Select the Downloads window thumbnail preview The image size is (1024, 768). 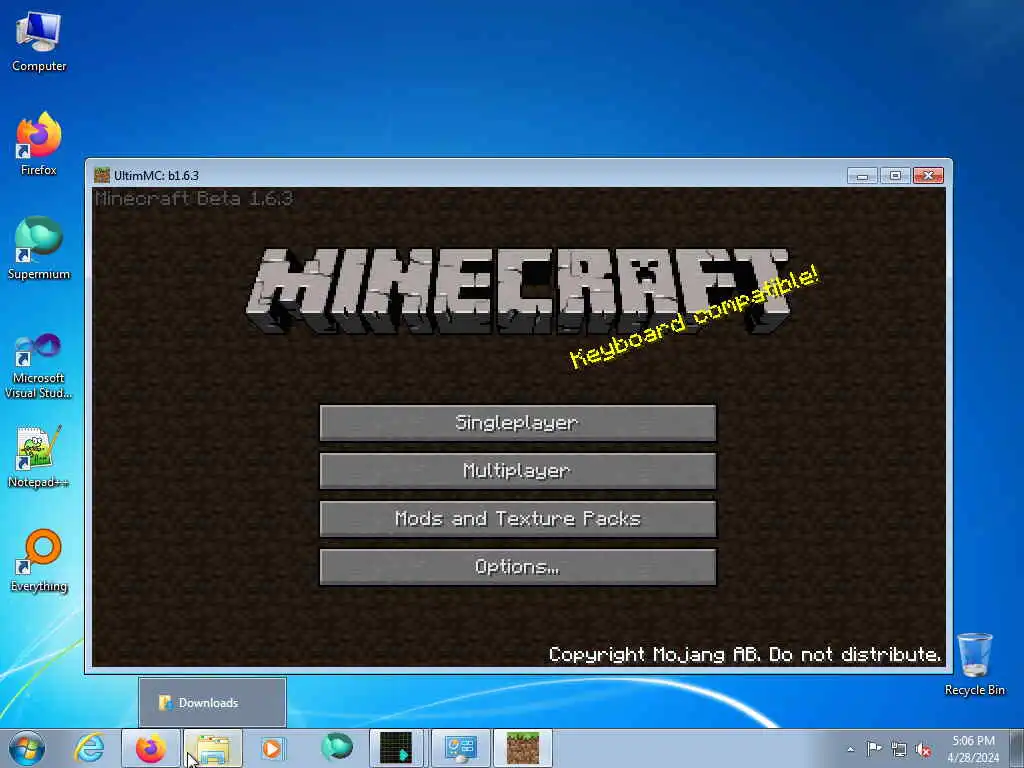pos(212,702)
